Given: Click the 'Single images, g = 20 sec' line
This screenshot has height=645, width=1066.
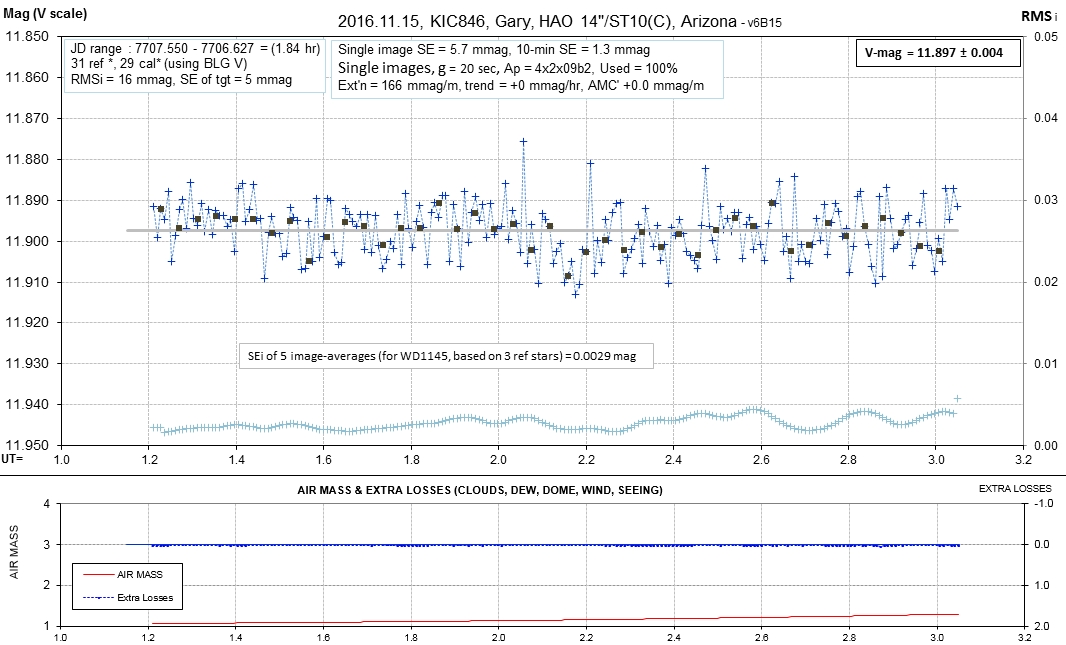Looking at the screenshot, I should [x=507, y=68].
